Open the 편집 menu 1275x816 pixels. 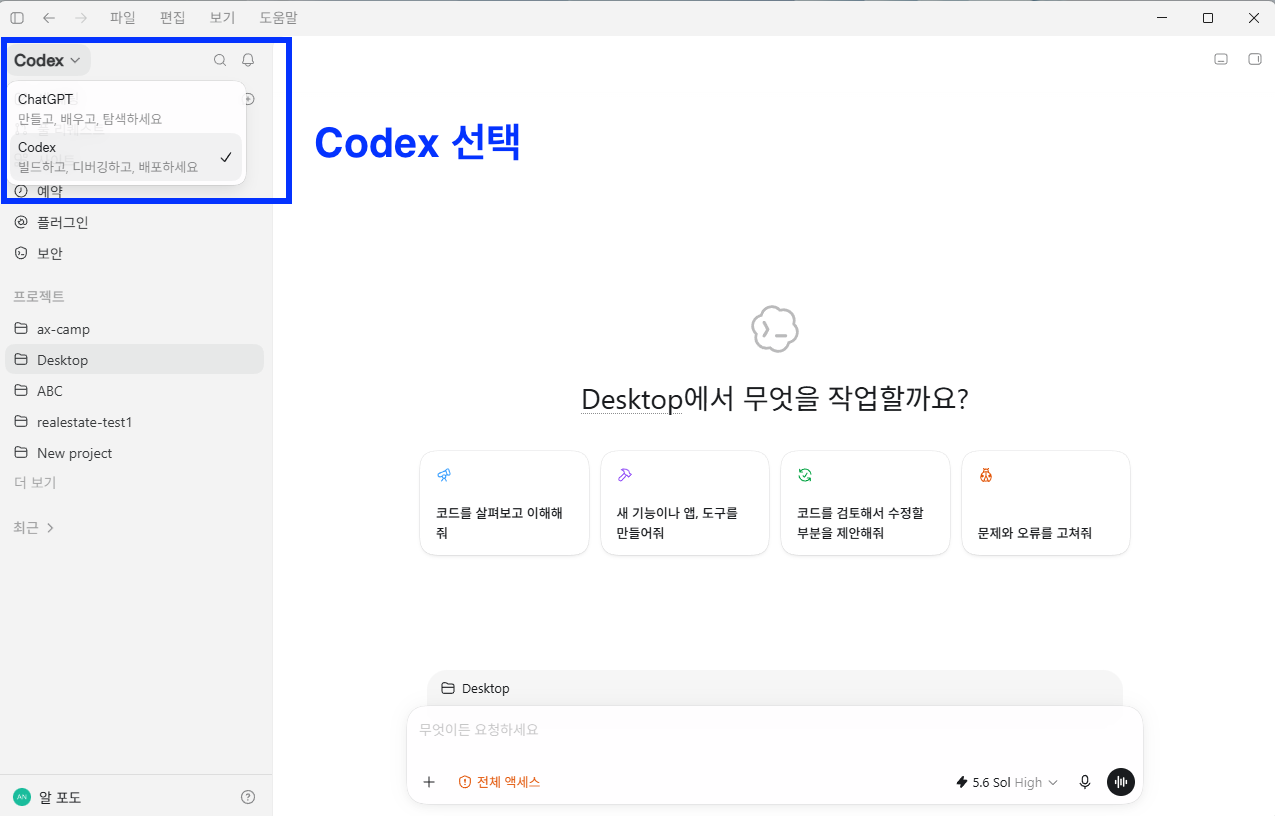[172, 18]
